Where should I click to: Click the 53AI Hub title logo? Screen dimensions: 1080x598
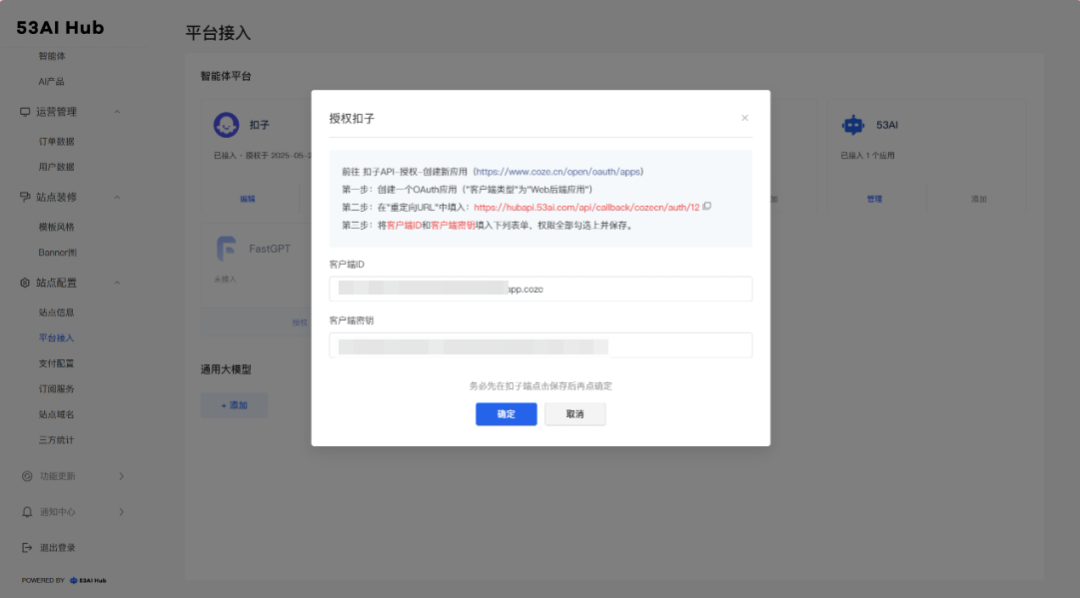(x=60, y=28)
